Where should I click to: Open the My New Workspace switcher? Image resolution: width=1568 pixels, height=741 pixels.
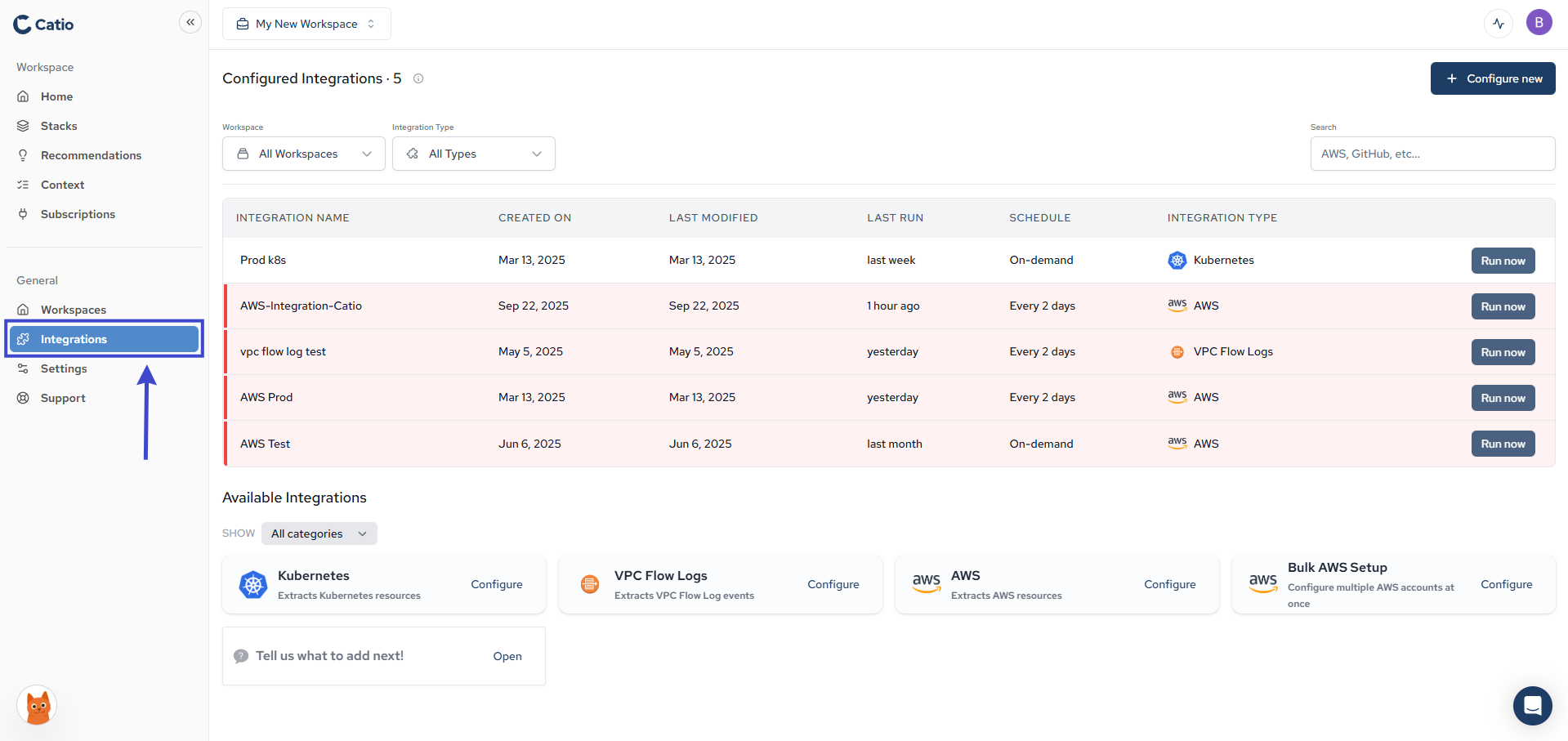[306, 24]
